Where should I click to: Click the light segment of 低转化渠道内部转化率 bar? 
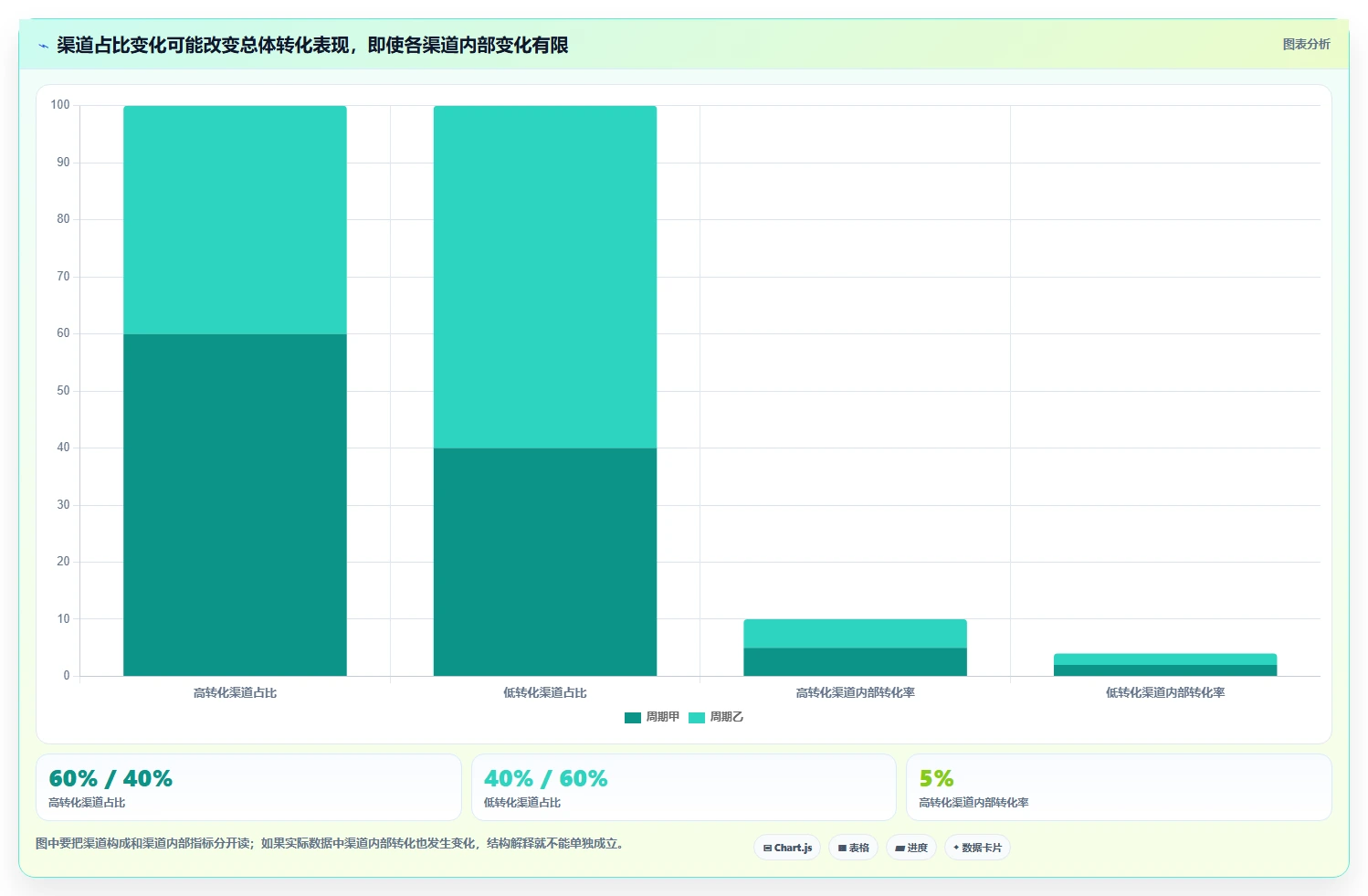point(1165,659)
